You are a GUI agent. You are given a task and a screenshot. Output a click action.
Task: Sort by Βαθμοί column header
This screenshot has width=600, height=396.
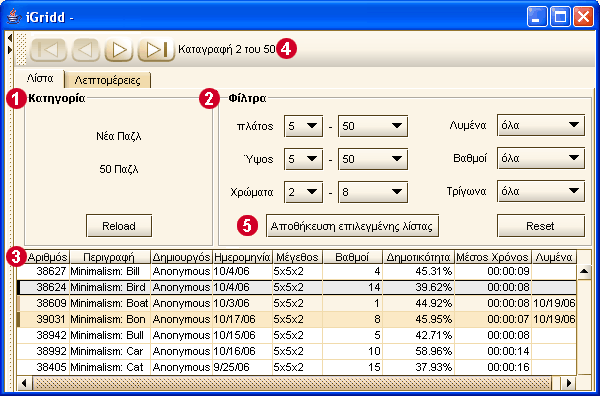point(352,257)
